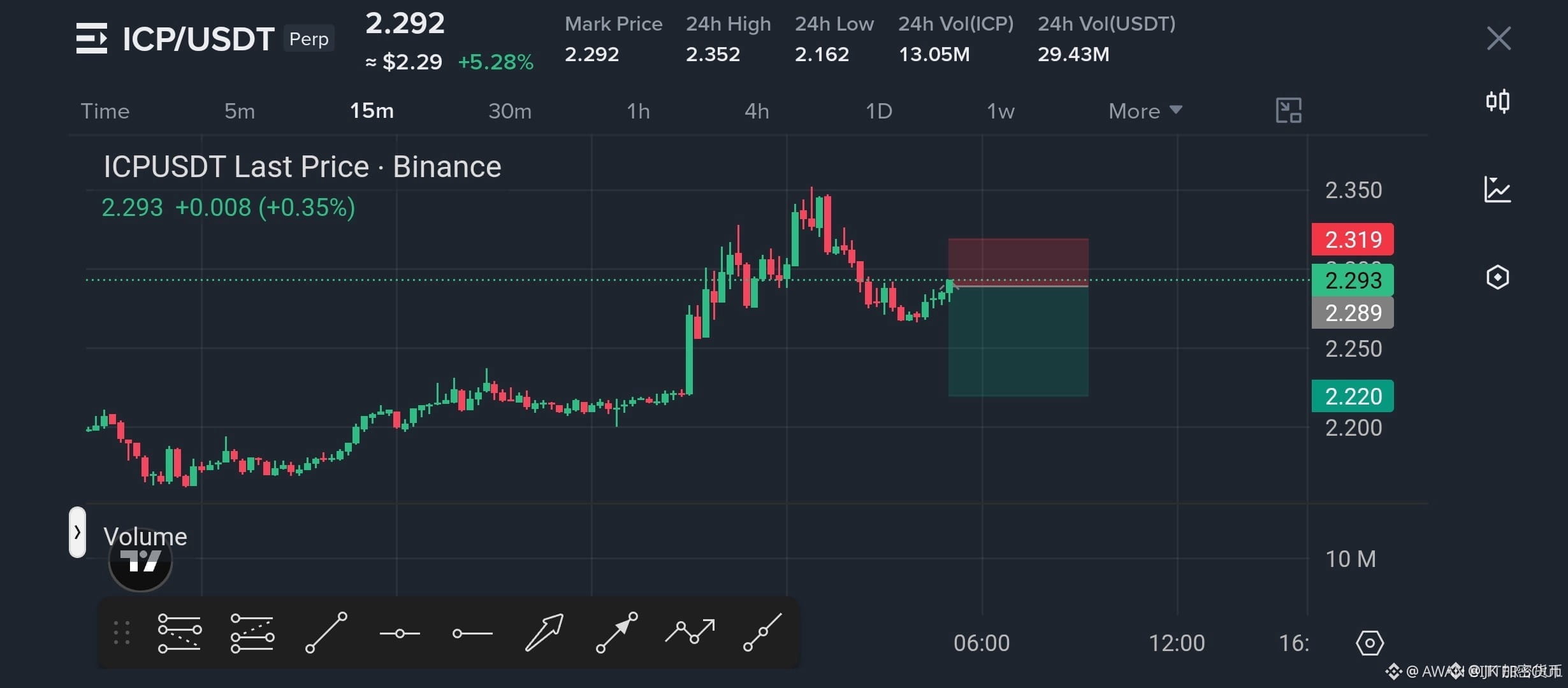This screenshot has width=1568, height=688.
Task: Open the hexagon chart settings icon on right sidebar
Action: 1498,277
